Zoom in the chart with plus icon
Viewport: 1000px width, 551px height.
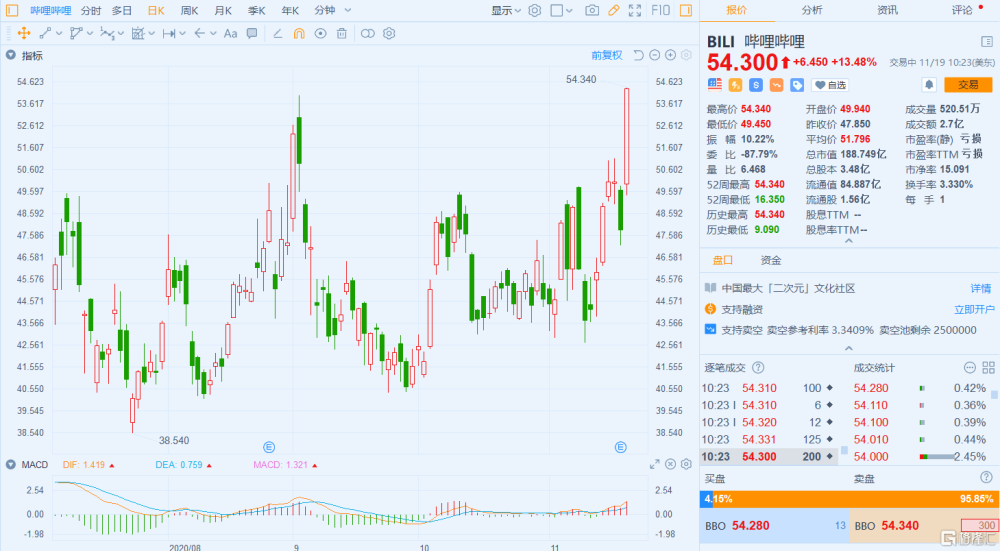click(x=670, y=55)
